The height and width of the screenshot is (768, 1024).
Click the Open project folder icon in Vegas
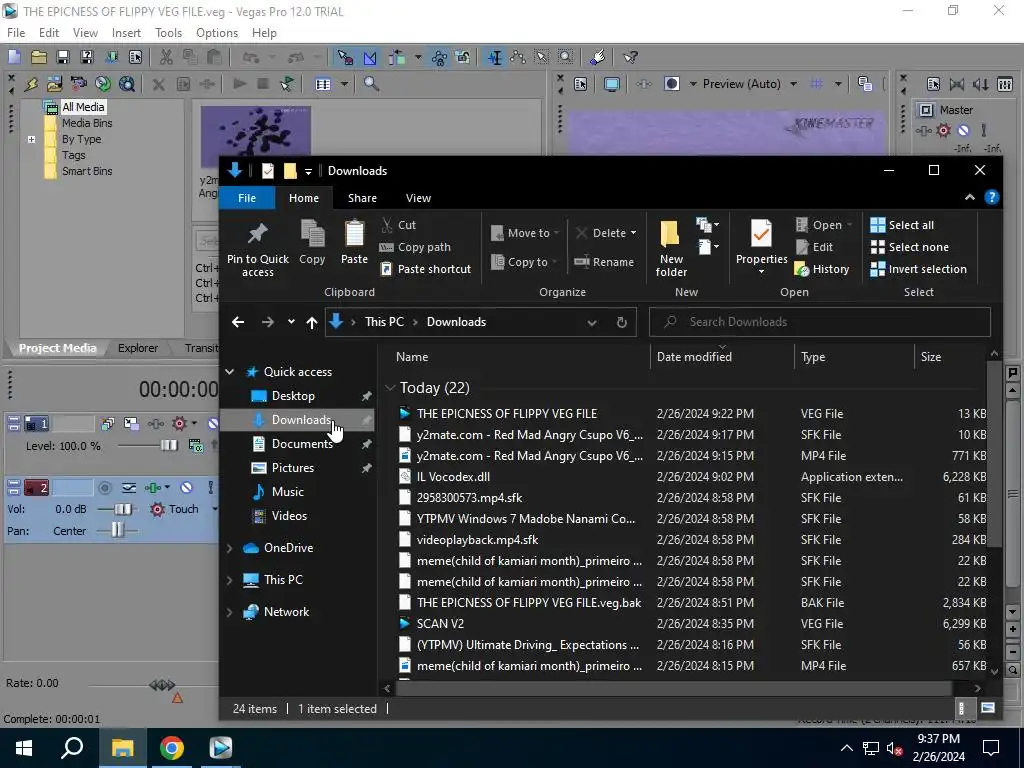pos(39,57)
